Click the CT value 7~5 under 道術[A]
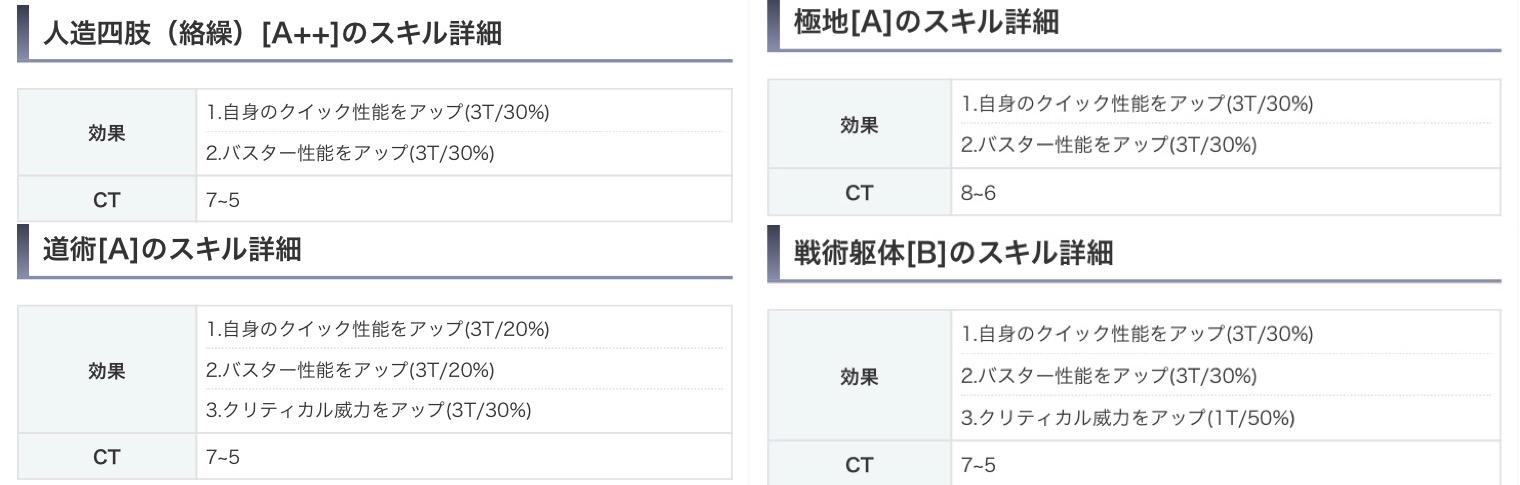 click(x=223, y=457)
